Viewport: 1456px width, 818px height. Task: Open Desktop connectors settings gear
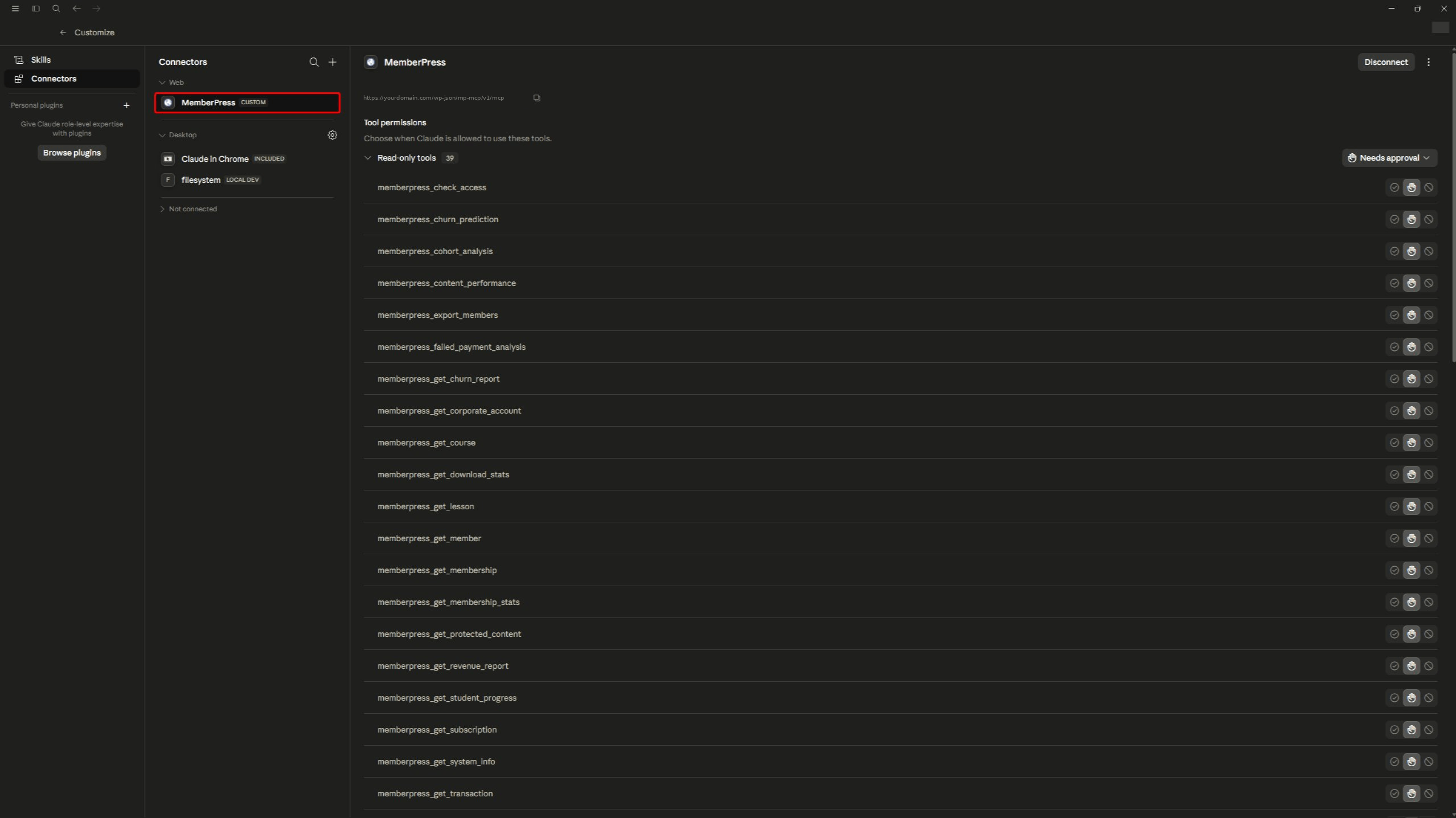(x=333, y=135)
